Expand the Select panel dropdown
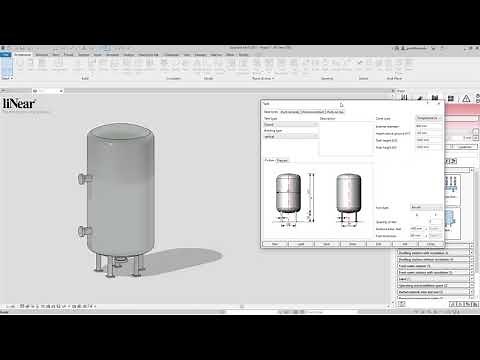The width and height of the screenshot is (480, 360). [x=7, y=78]
